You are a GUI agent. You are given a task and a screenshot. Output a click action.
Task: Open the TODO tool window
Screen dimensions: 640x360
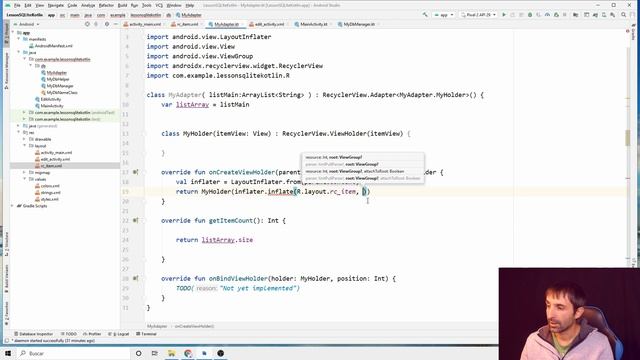pyautogui.click(x=69, y=334)
